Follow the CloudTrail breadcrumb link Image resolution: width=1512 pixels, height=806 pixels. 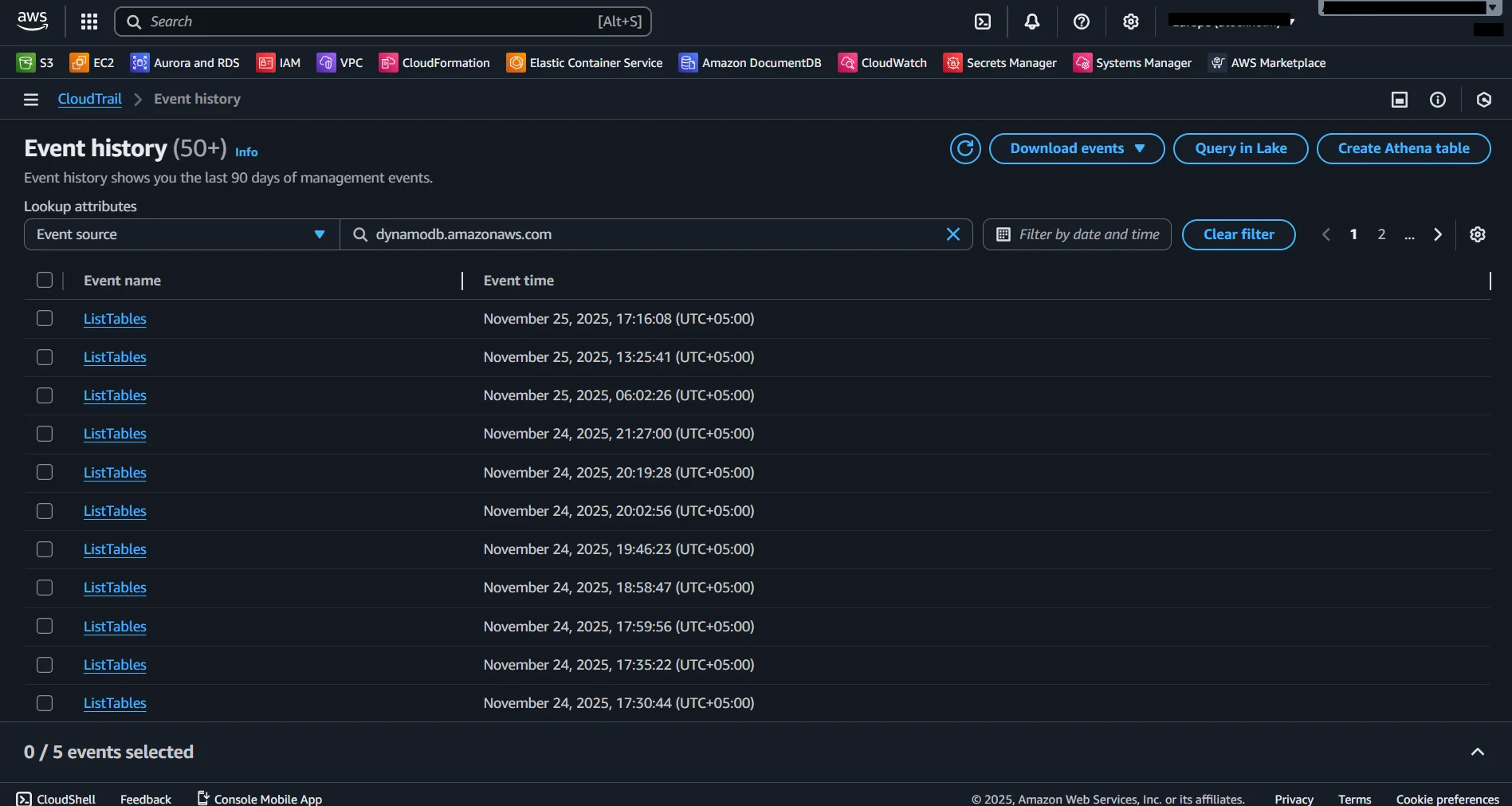89,99
